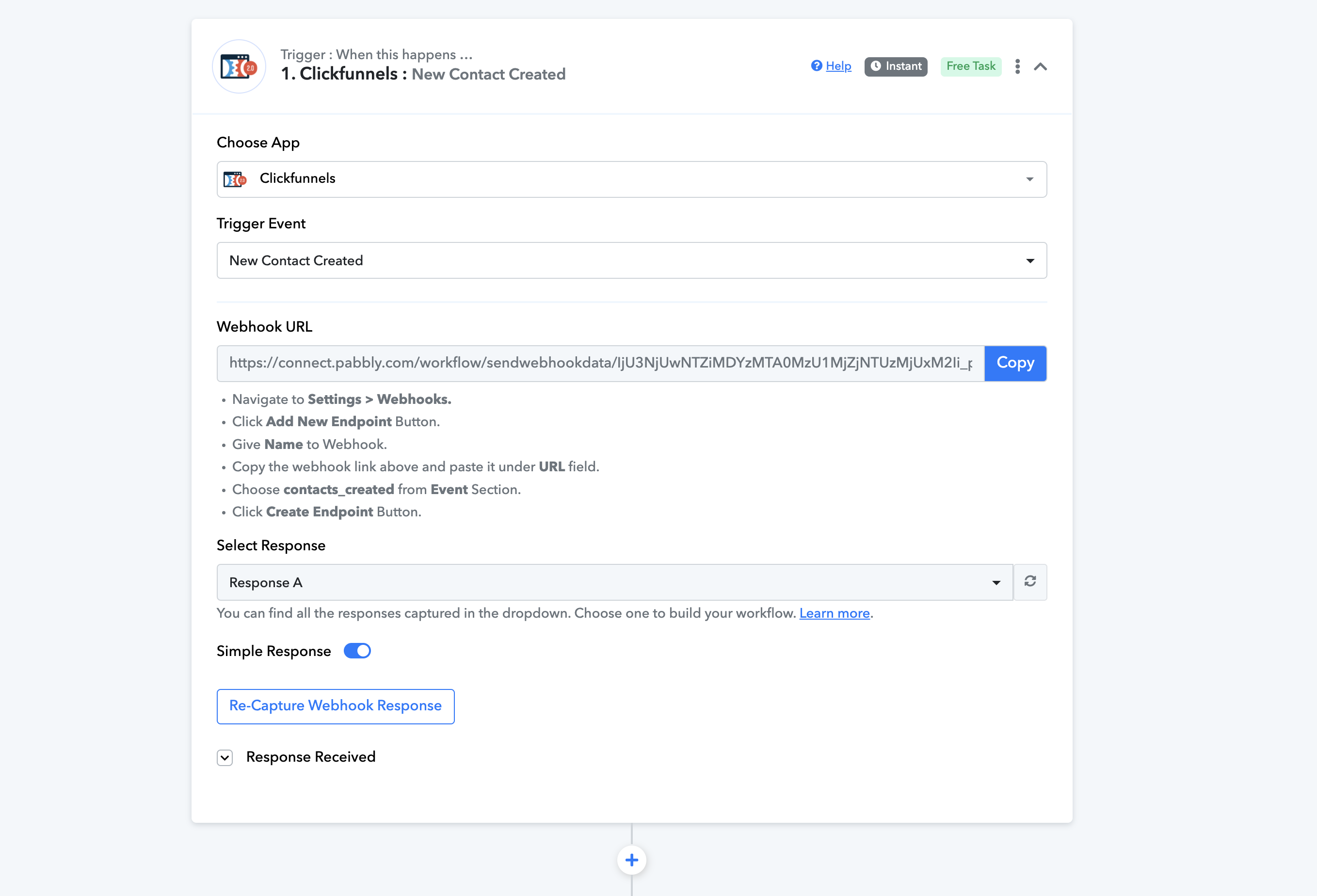Click the 'Choose App' label
This screenshot has height=896, width=1317.
coord(258,143)
